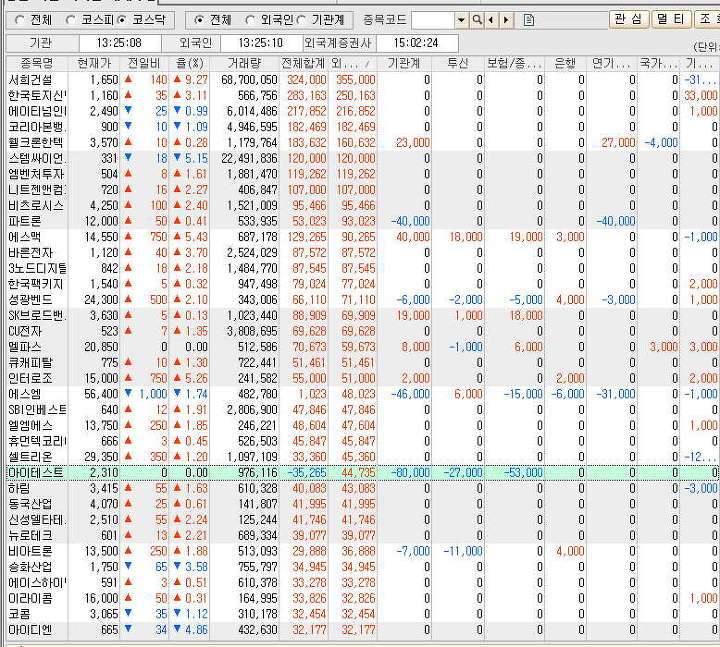Click the 외국계증권사 time 15:02:24 field

pyautogui.click(x=417, y=43)
